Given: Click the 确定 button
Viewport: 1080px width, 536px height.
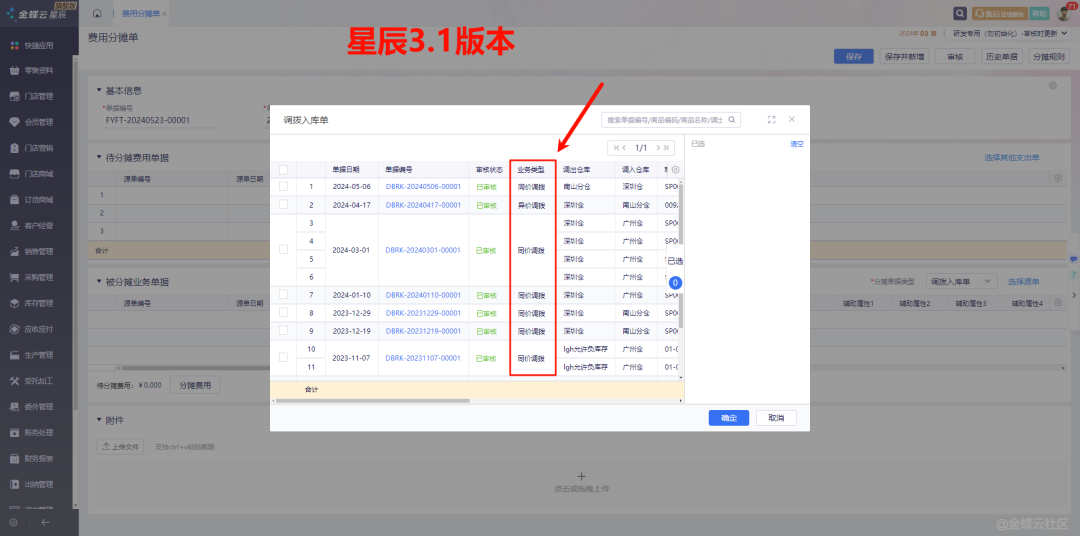Looking at the screenshot, I should pos(728,417).
